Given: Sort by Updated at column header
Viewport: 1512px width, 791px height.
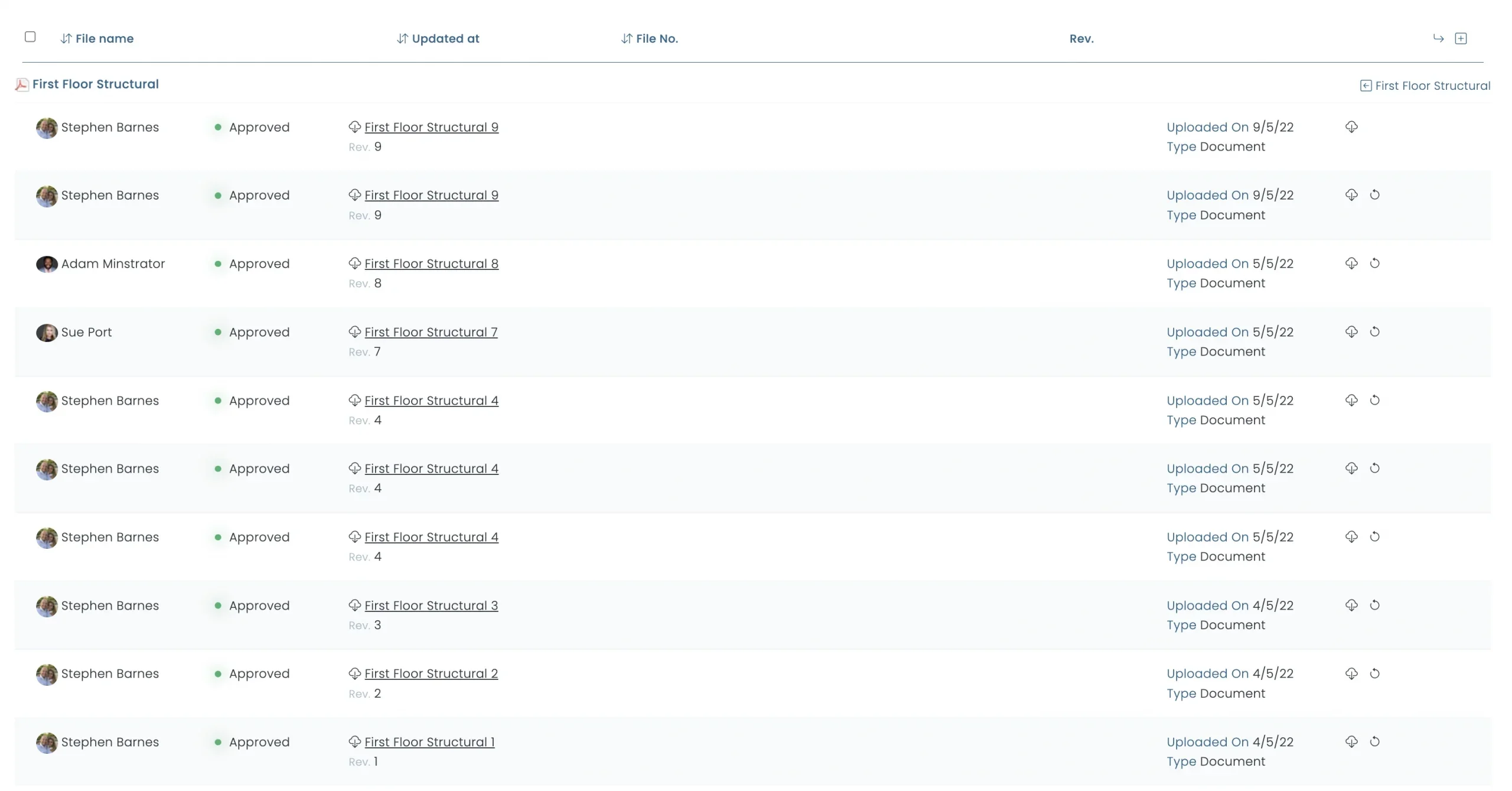Looking at the screenshot, I should [437, 38].
